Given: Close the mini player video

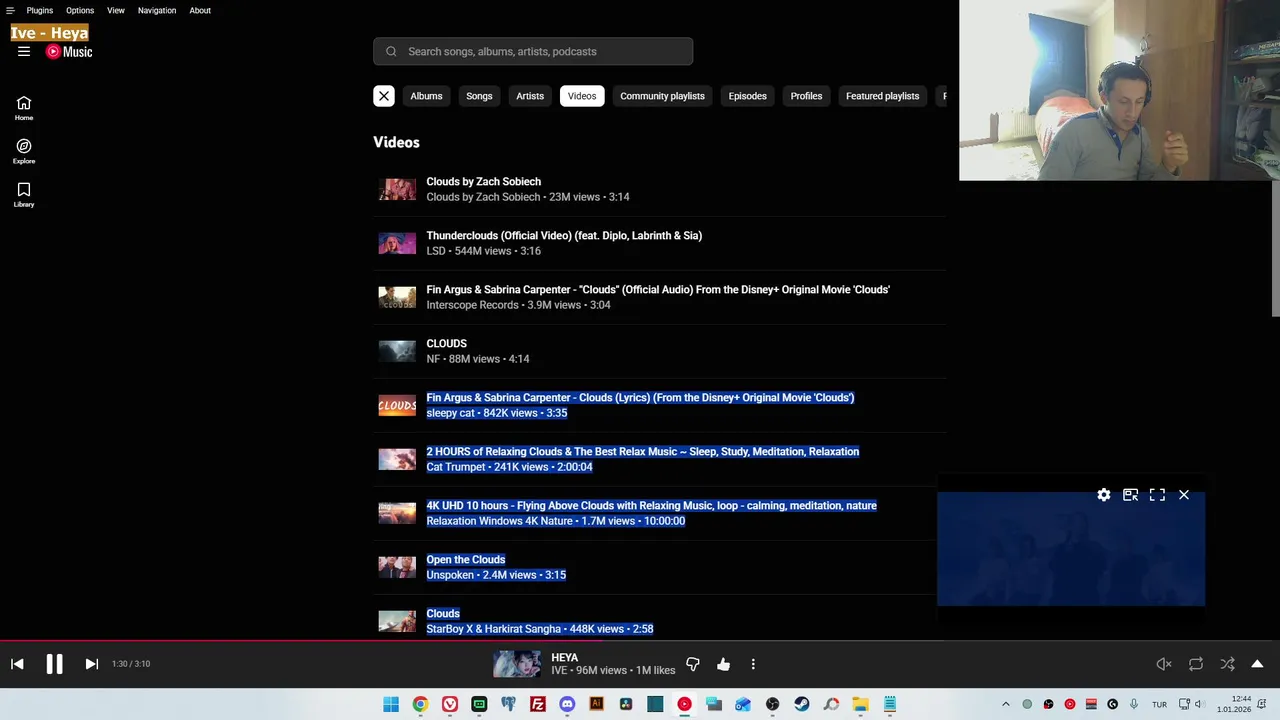Looking at the screenshot, I should [x=1184, y=495].
